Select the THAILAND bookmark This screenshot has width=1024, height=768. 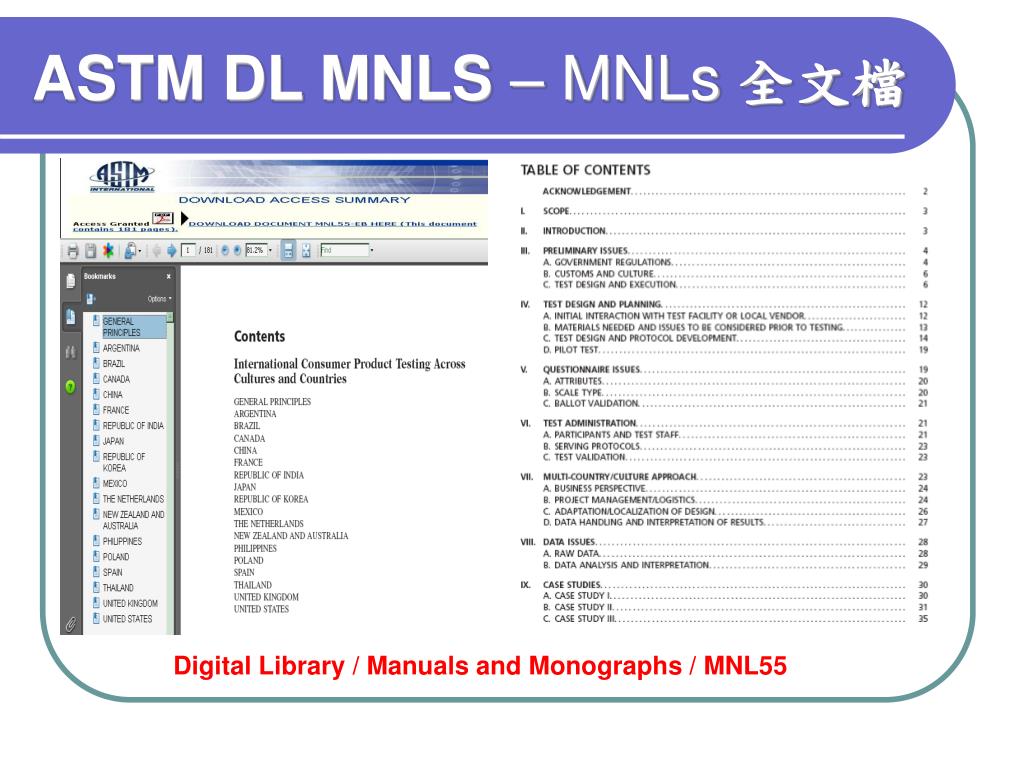pyautogui.click(x=118, y=588)
